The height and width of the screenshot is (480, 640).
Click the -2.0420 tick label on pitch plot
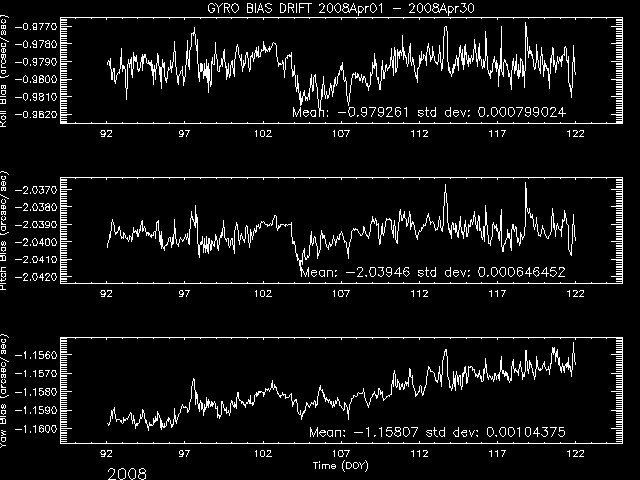pos(36,277)
